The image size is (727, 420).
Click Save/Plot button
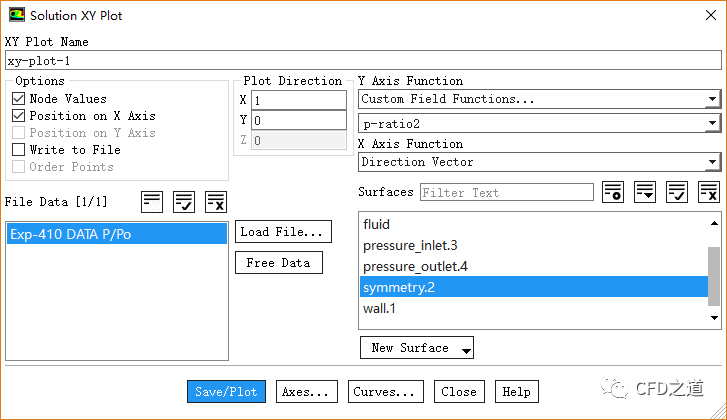(226, 392)
